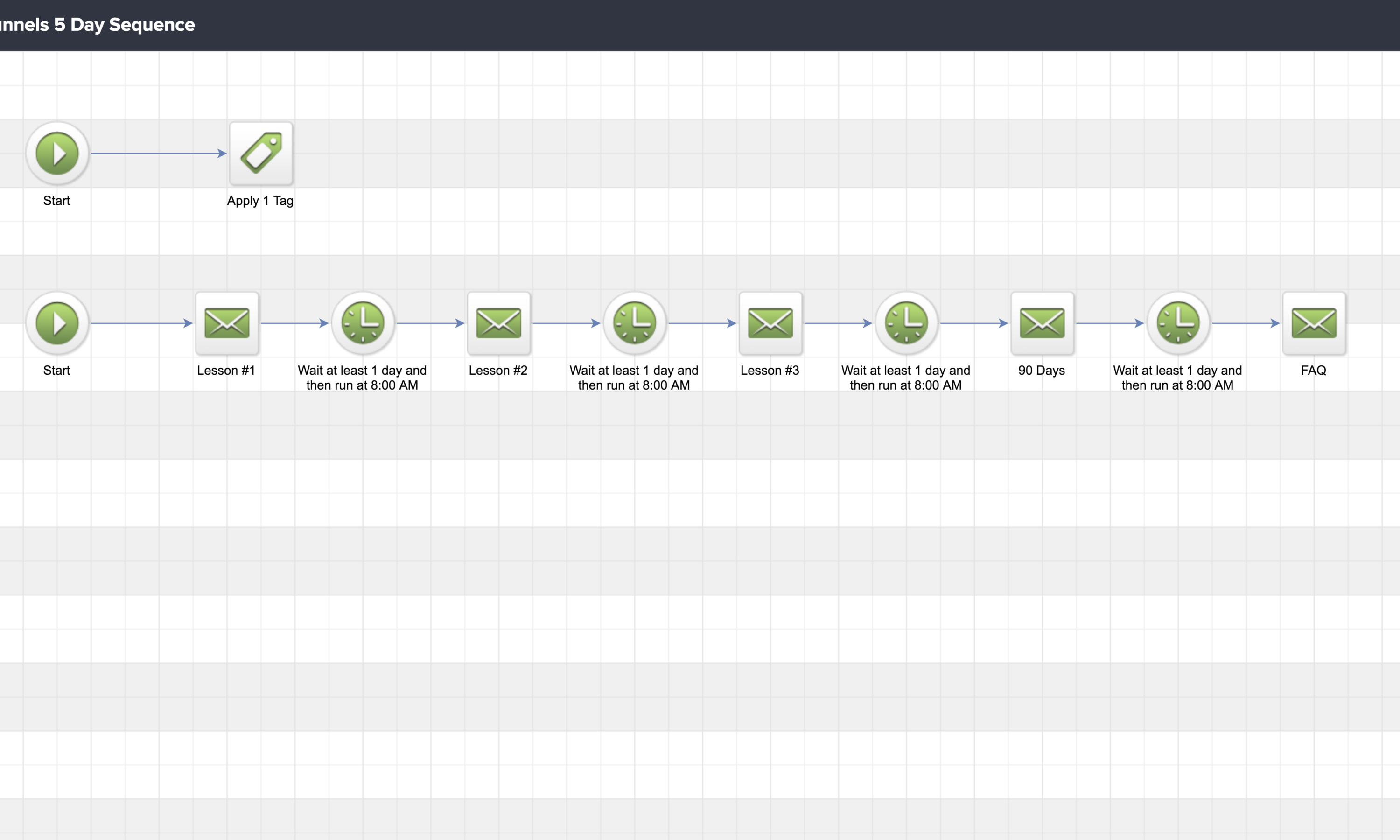Select the Apply 1 Tag icon
This screenshot has width=1400, height=840.
(x=261, y=154)
